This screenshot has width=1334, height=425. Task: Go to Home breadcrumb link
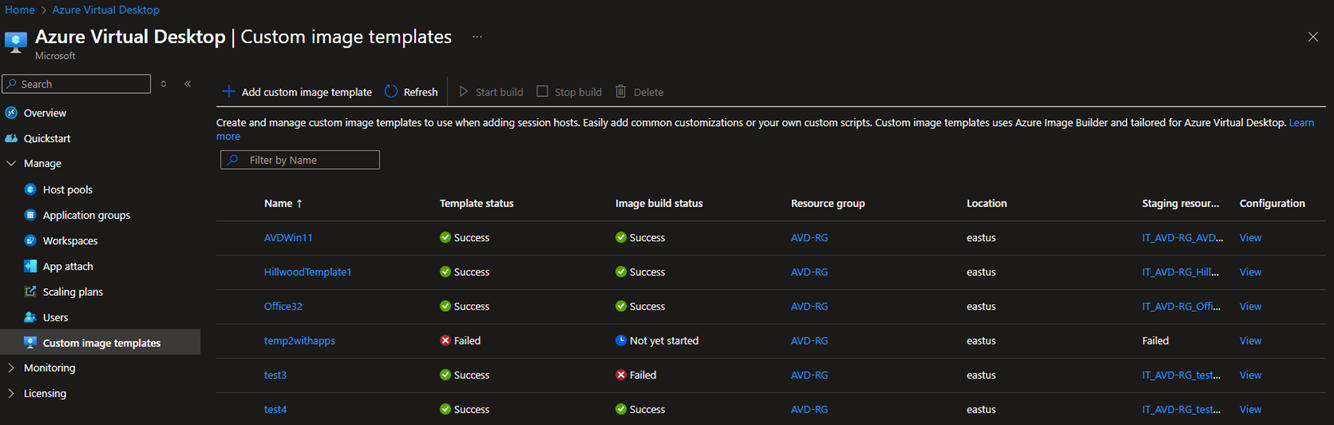[x=20, y=9]
